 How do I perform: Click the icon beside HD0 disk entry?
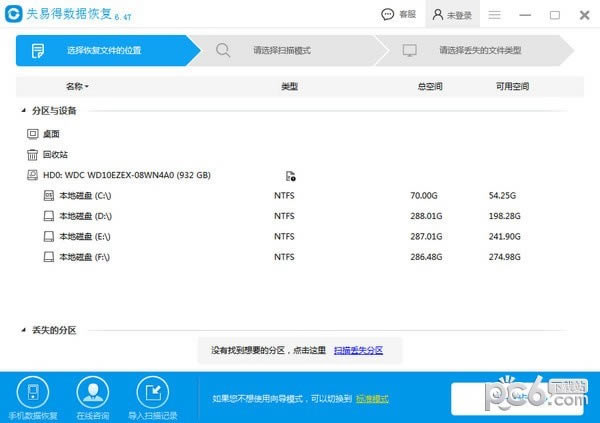[290, 176]
